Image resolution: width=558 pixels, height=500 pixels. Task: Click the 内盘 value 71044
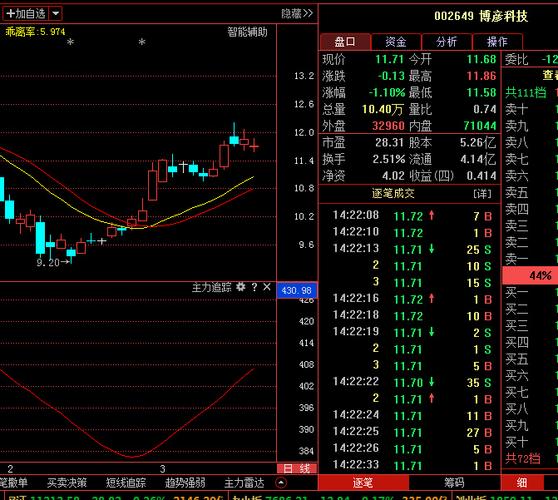point(480,126)
